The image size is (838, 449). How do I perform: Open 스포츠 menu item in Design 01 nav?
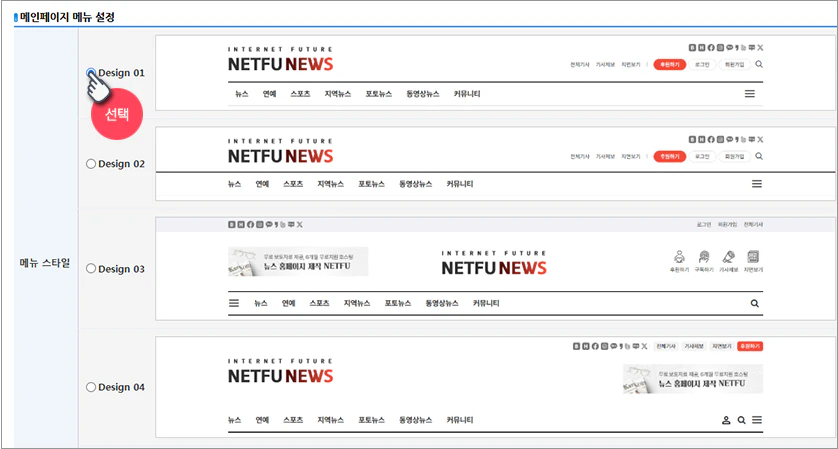301,93
